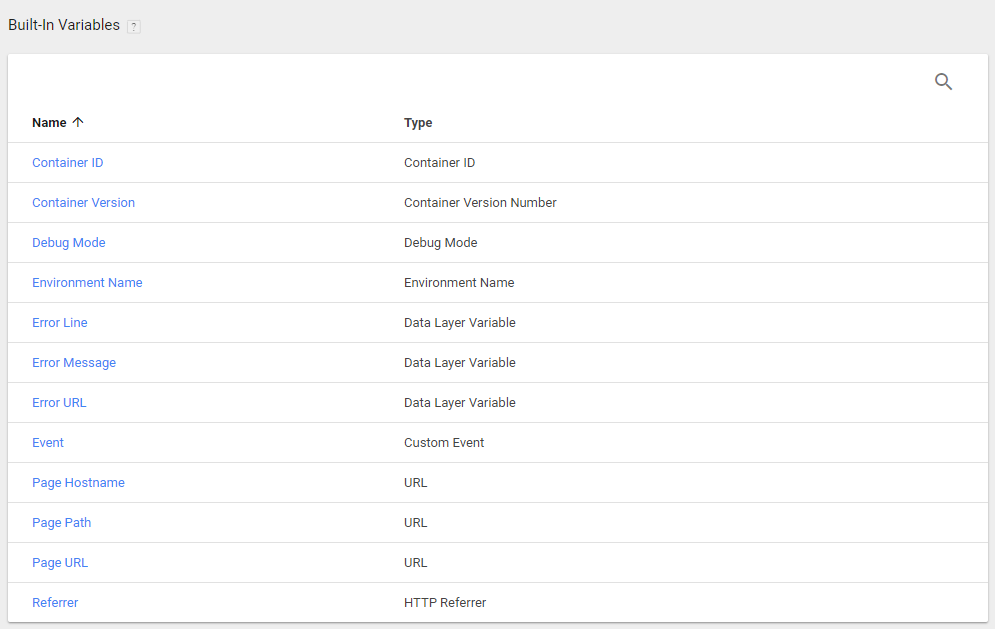The width and height of the screenshot is (995, 629).
Task: Click the Name column header text
Action: pos(49,123)
